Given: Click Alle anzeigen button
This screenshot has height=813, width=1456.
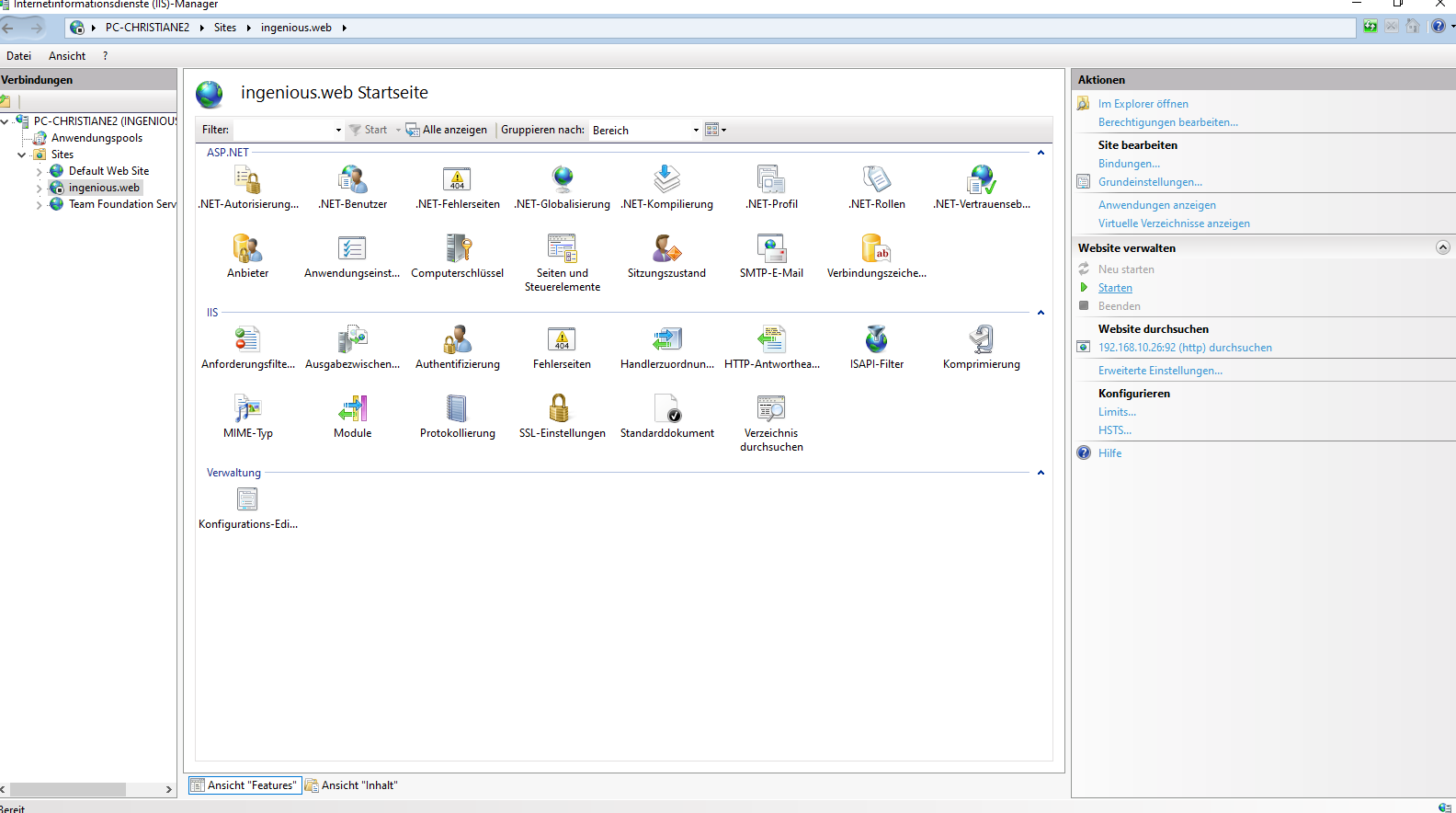Looking at the screenshot, I should (x=447, y=130).
